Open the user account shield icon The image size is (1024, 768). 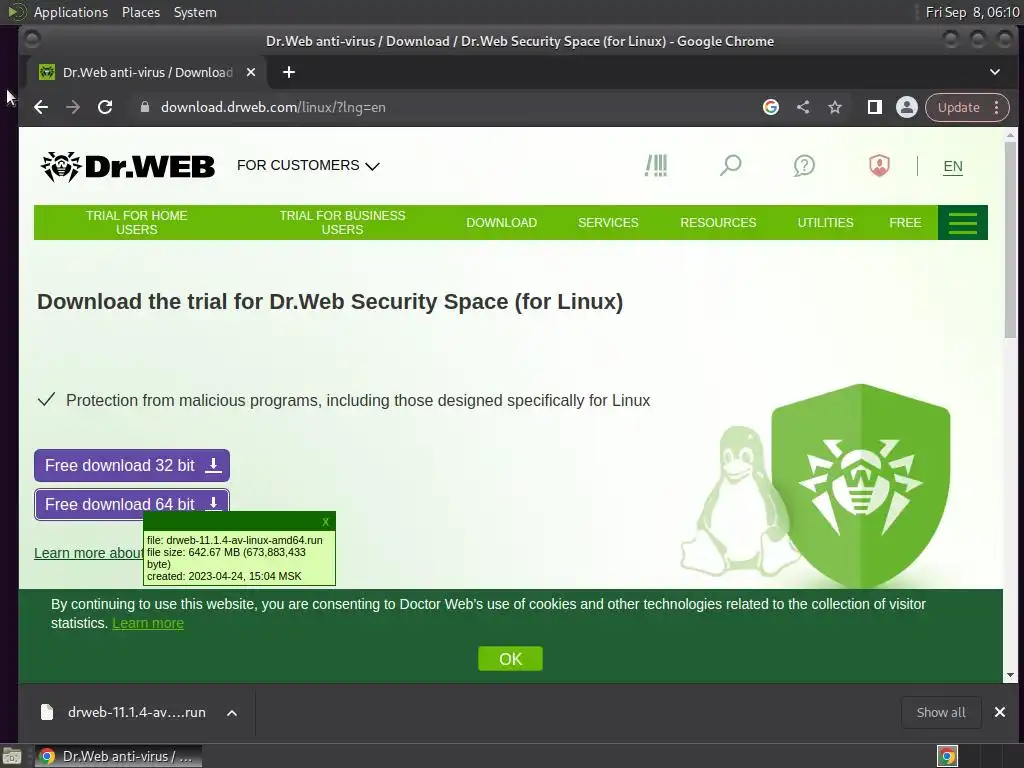pos(879,165)
